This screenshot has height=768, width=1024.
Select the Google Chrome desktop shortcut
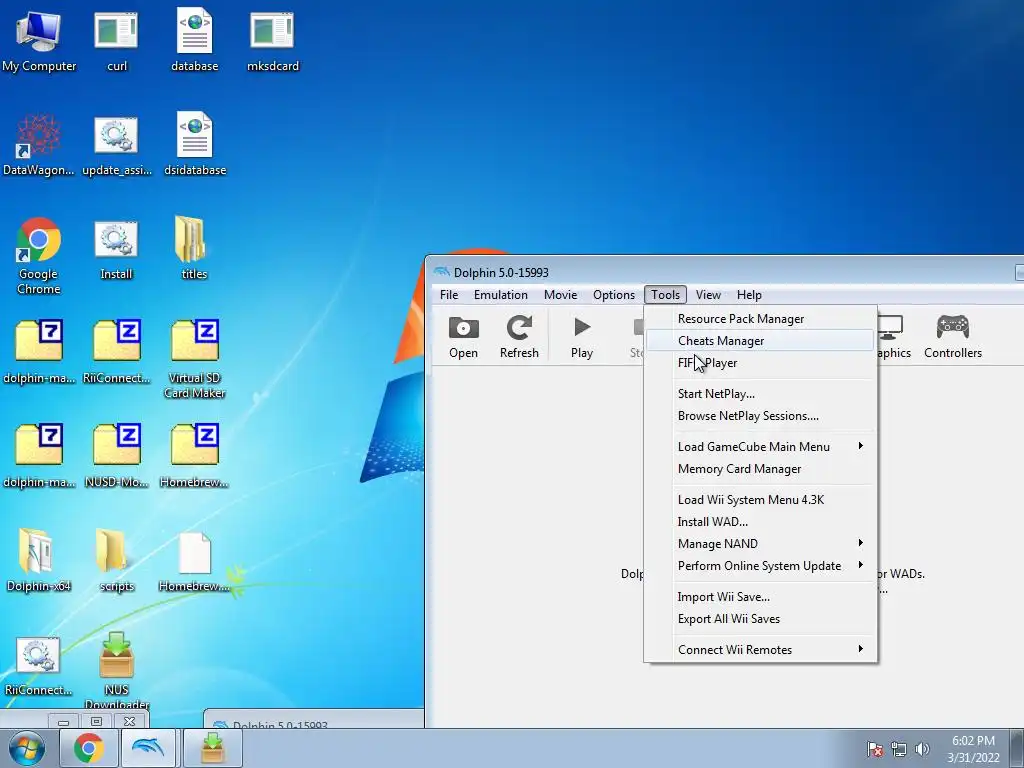coord(39,256)
